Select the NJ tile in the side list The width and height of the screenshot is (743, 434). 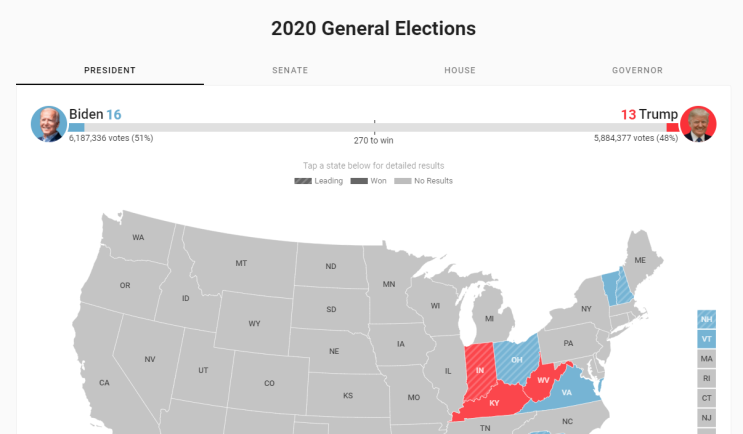707,418
